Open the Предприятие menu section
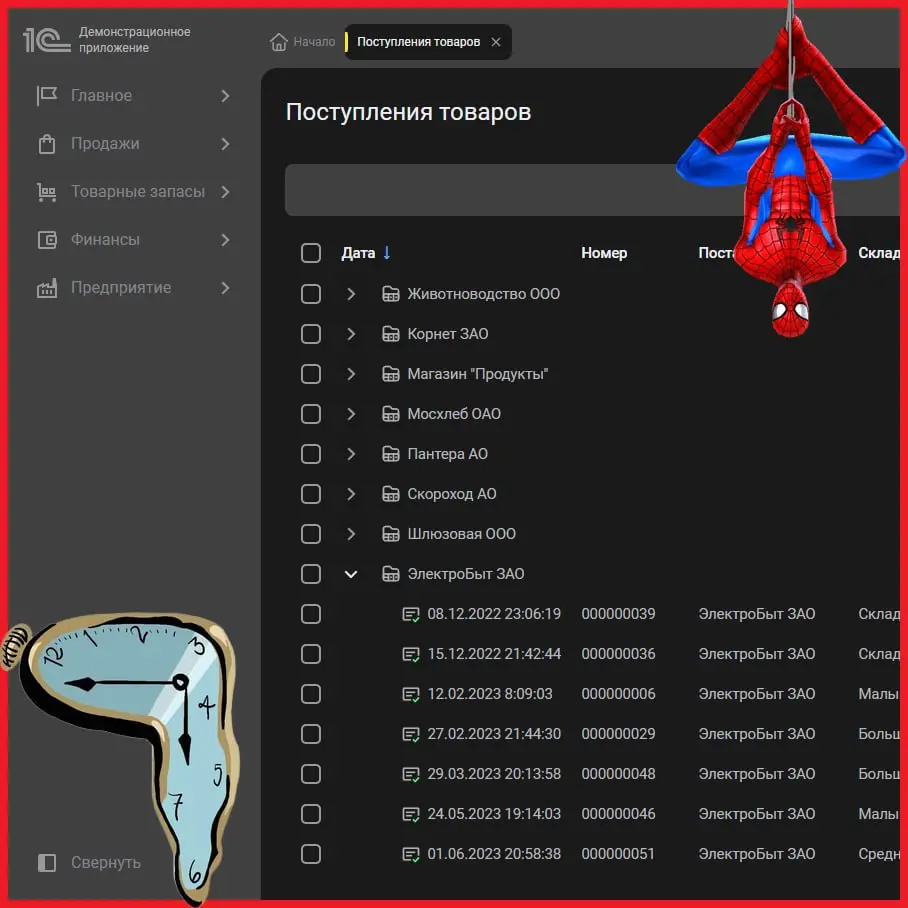Screen dimensions: 908x908 134,288
